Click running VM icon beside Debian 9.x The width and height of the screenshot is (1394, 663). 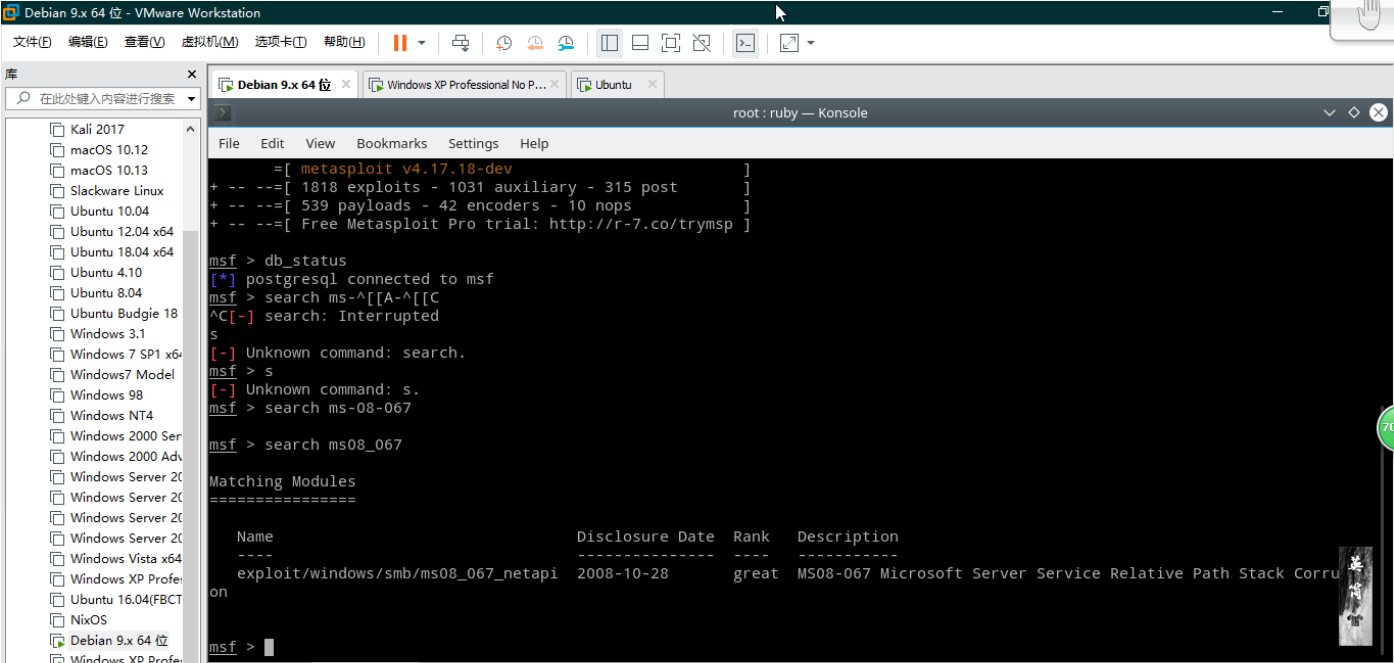coord(57,640)
